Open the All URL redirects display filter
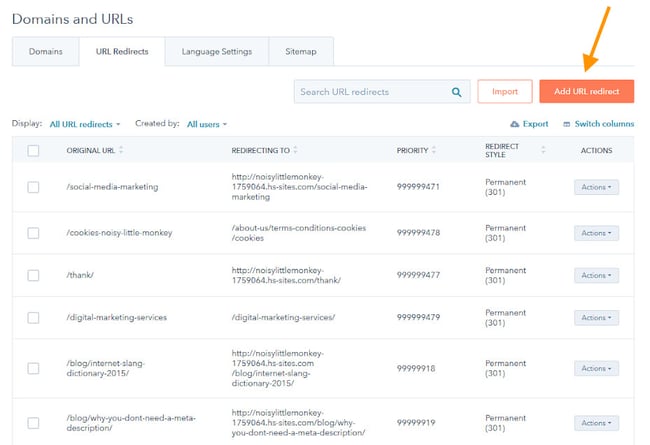The width and height of the screenshot is (650, 445). pos(85,124)
